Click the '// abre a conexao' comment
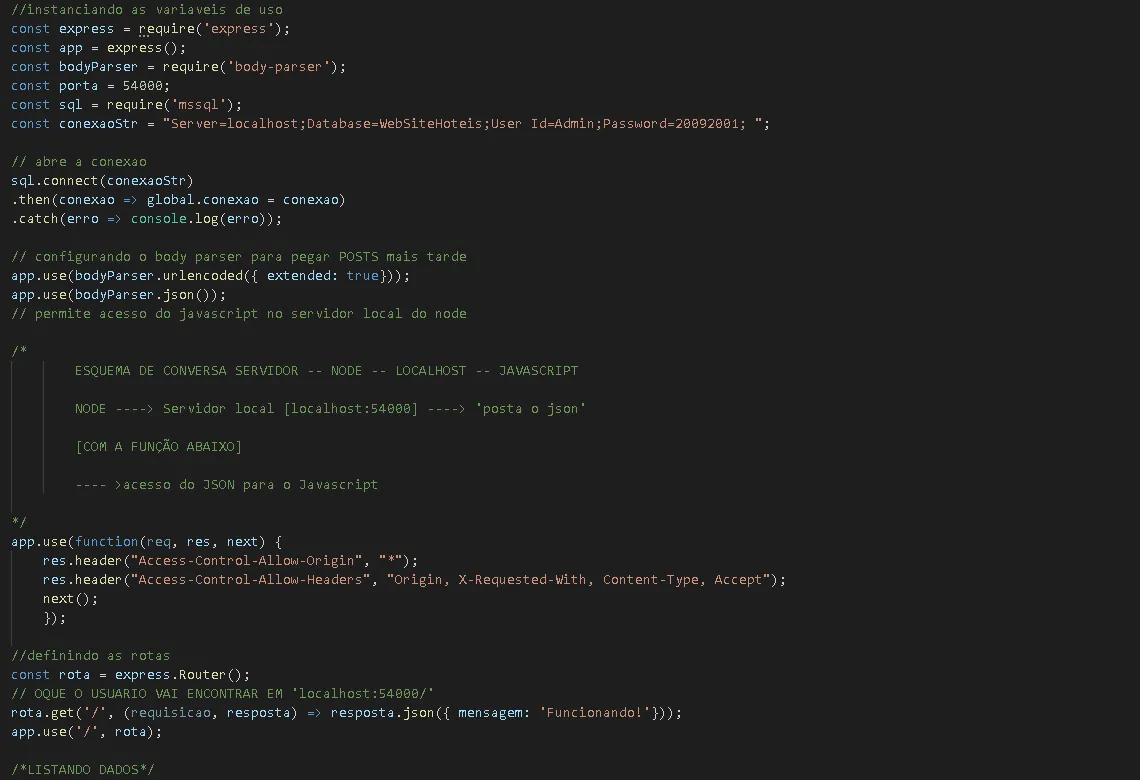1140x780 pixels. 79,162
